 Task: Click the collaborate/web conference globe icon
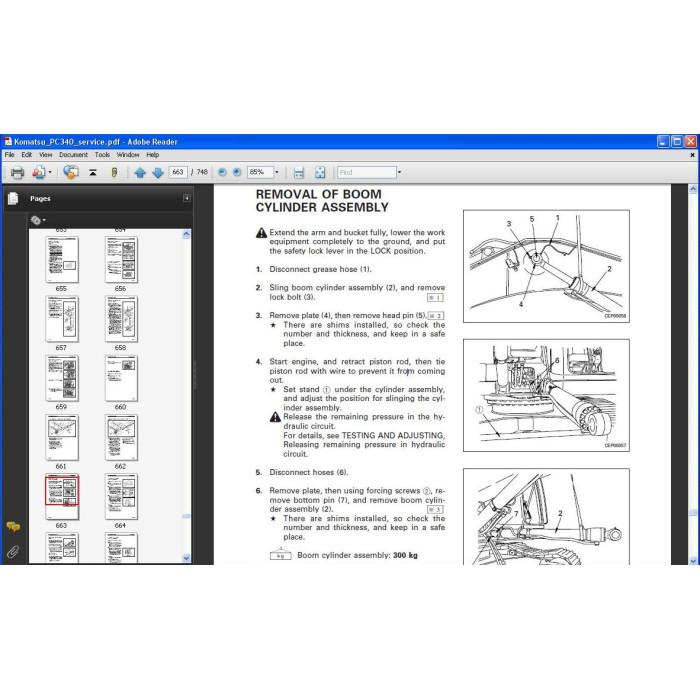(71, 172)
